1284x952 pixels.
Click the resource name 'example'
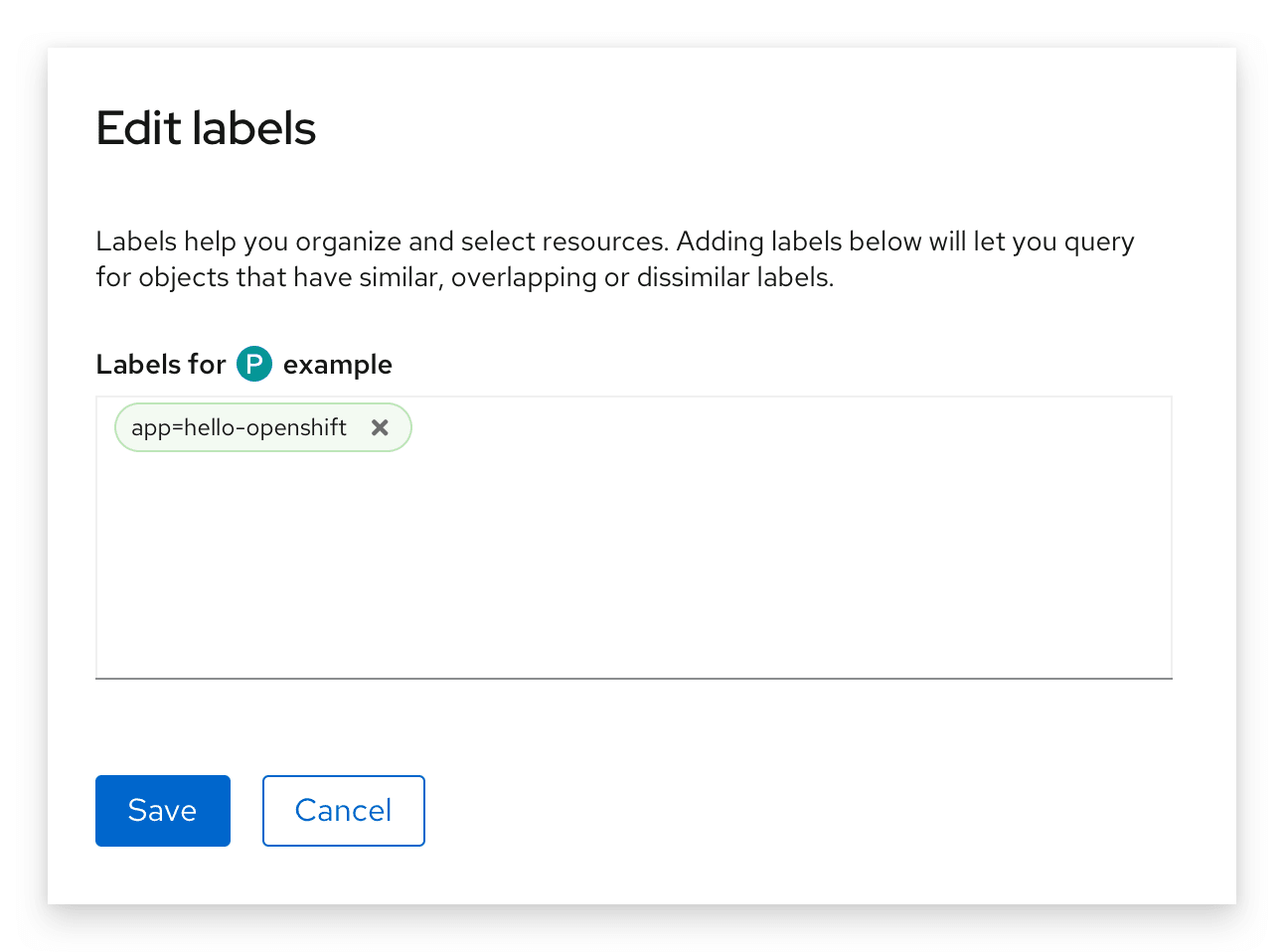click(338, 365)
